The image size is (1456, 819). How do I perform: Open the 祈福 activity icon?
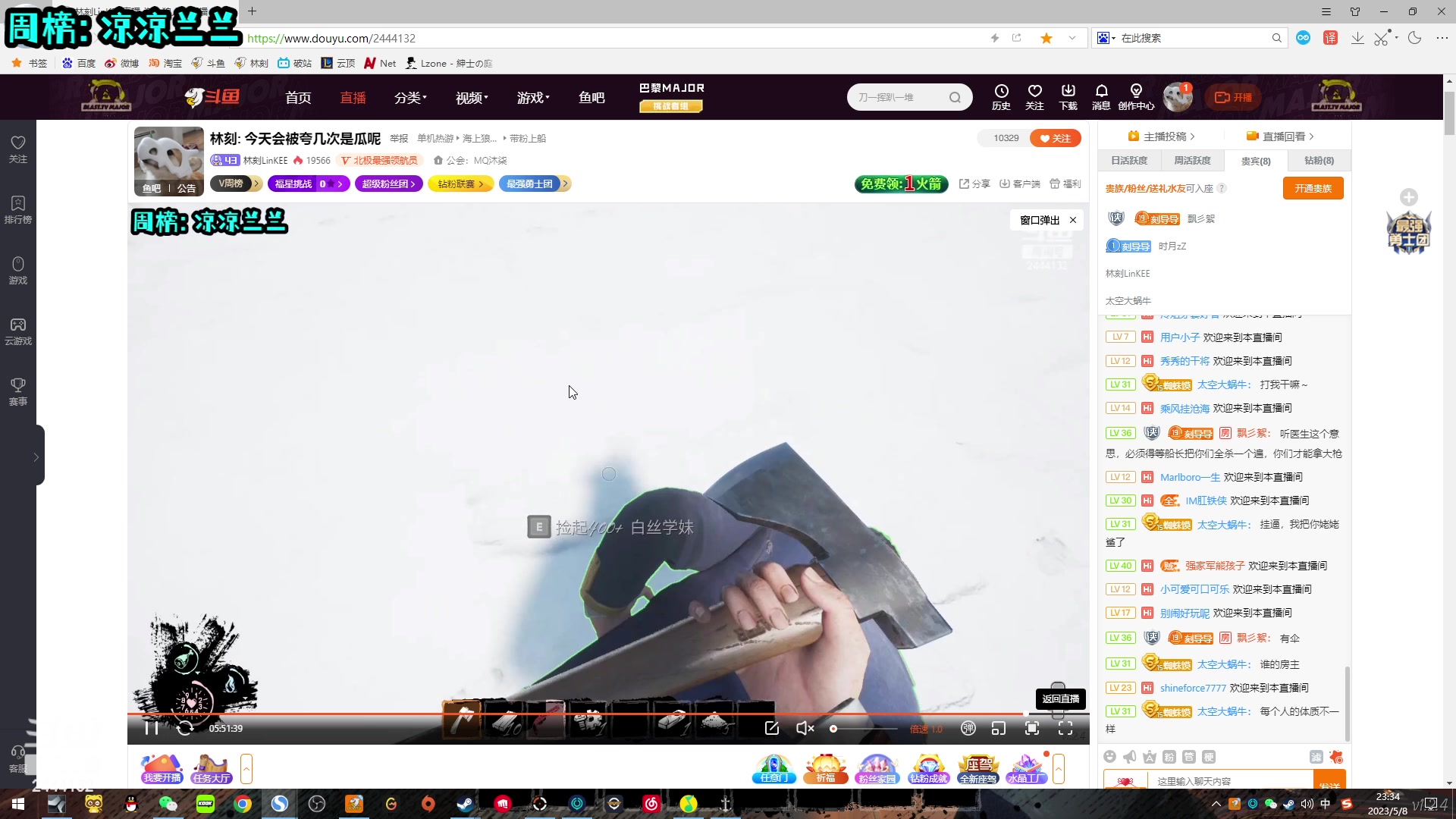[x=826, y=769]
